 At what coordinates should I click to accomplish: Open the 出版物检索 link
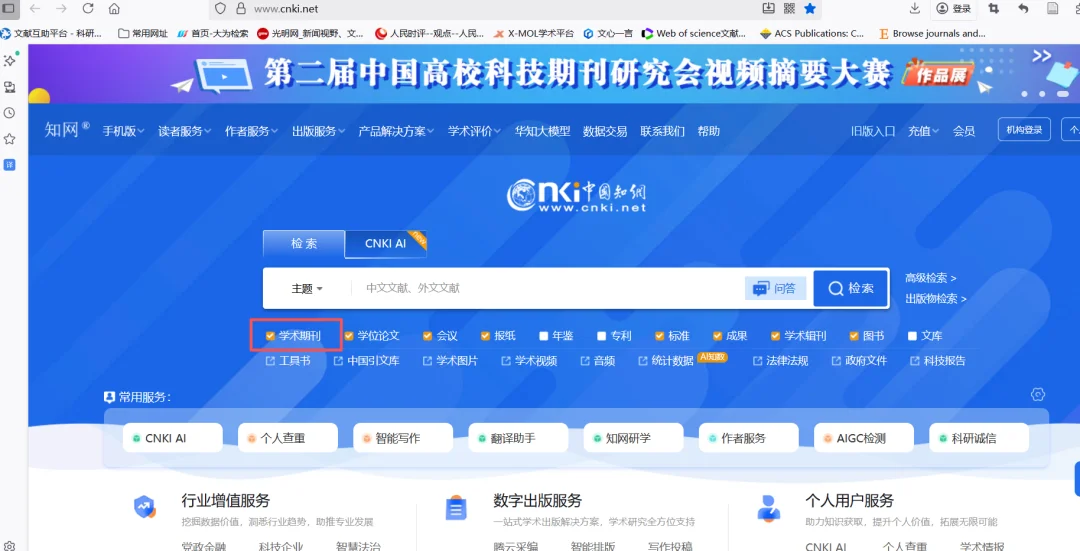point(936,299)
